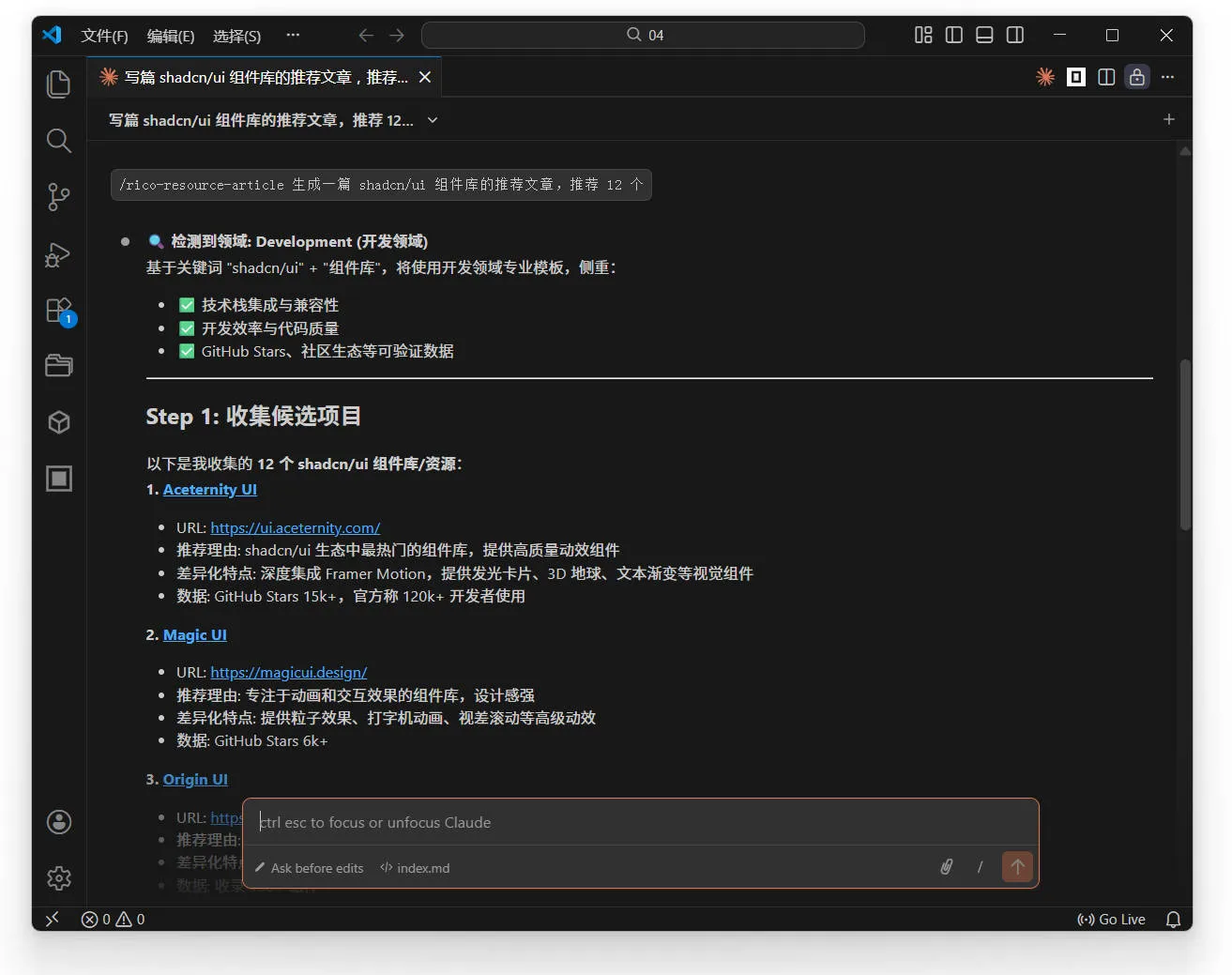1232x975 pixels.
Task: Open the 文件(F) menu
Action: pos(103,36)
